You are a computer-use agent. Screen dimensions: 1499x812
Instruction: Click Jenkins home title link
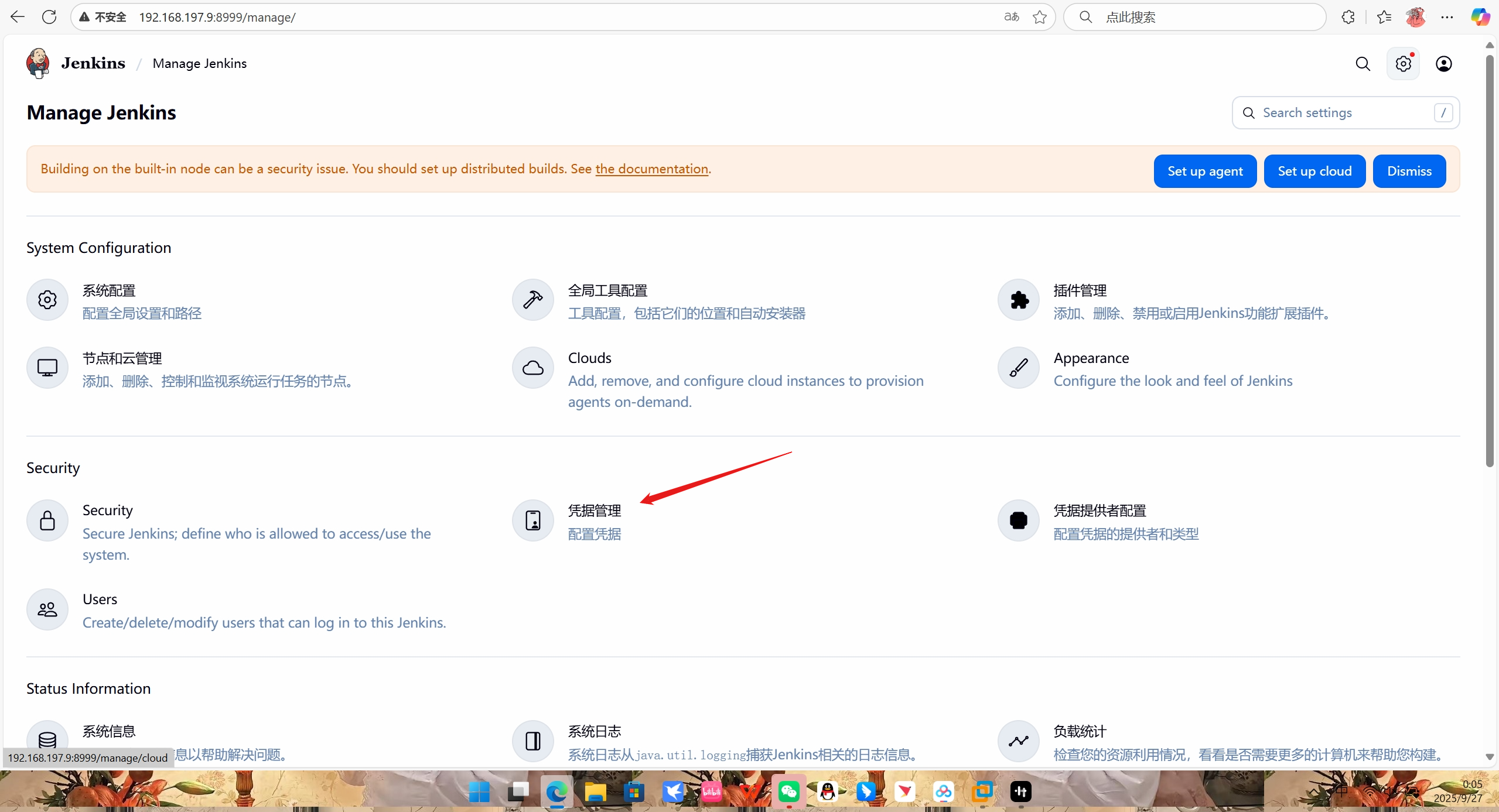click(x=93, y=63)
